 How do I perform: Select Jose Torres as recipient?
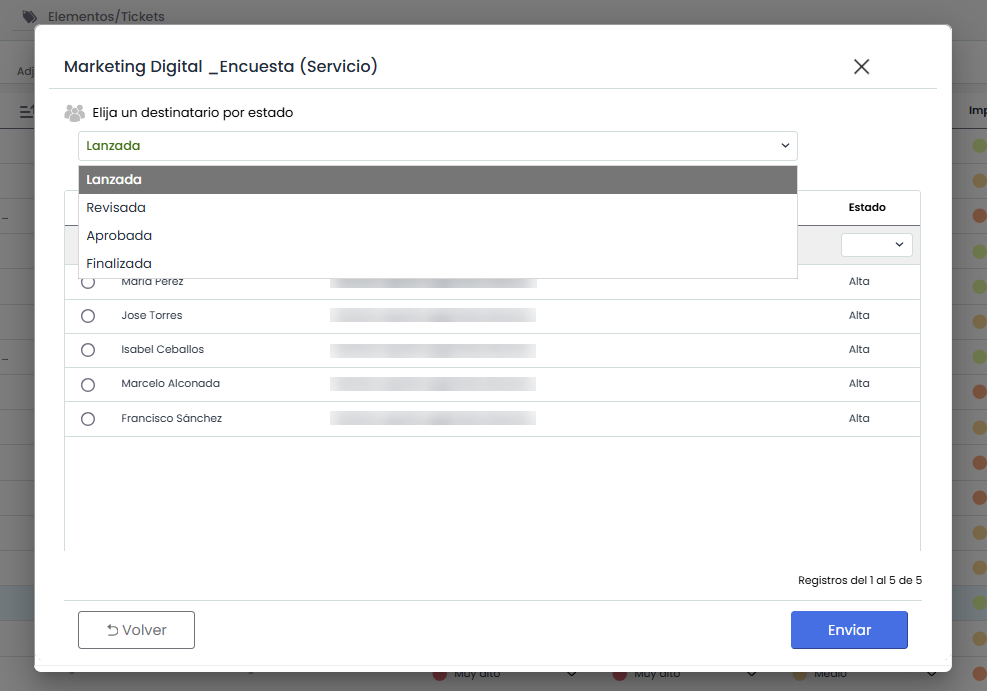tap(88, 316)
